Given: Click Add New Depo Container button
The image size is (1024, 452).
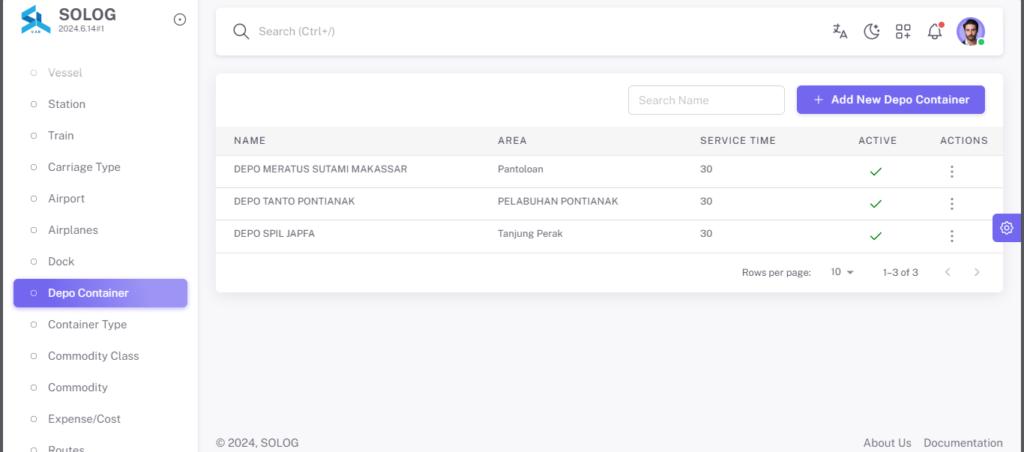Looking at the screenshot, I should tap(891, 100).
